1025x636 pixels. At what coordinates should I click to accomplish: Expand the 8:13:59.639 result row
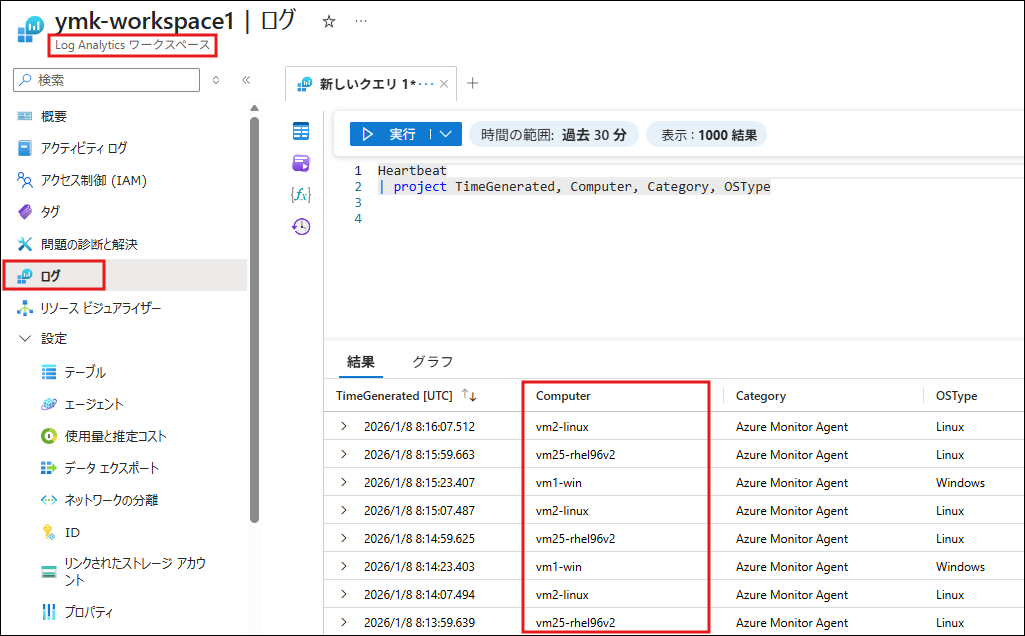pyautogui.click(x=344, y=622)
